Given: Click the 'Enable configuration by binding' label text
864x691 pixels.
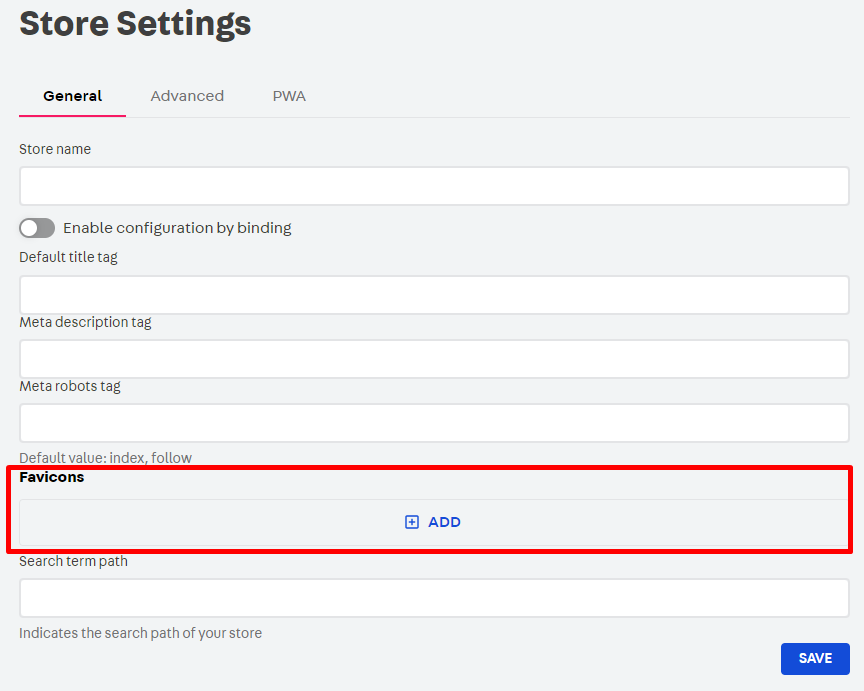Looking at the screenshot, I should [x=177, y=228].
